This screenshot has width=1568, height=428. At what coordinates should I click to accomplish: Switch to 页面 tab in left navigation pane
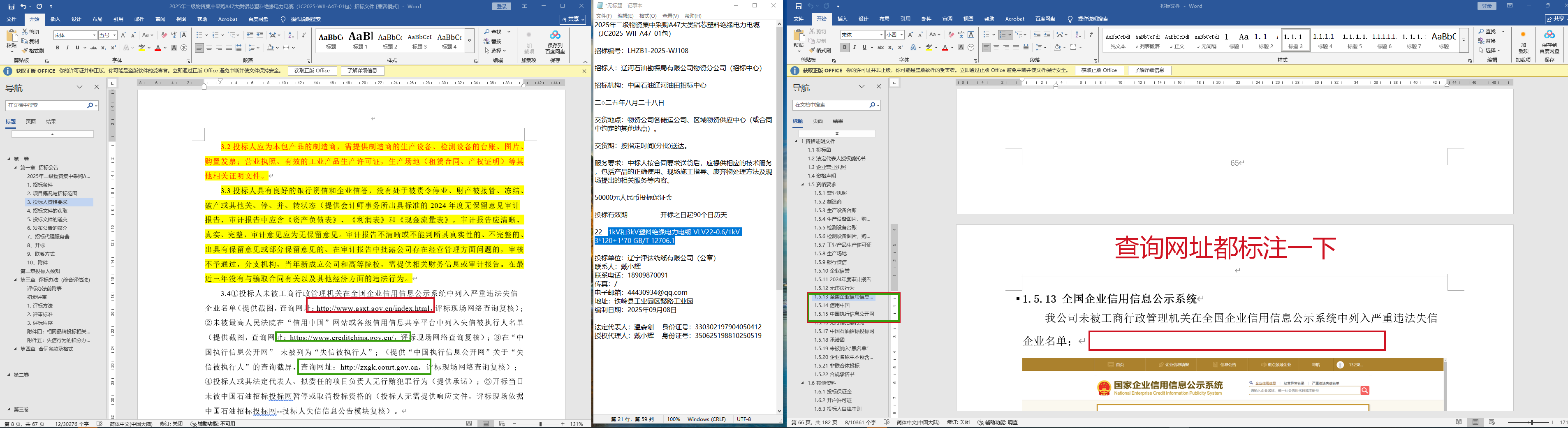[x=31, y=122]
